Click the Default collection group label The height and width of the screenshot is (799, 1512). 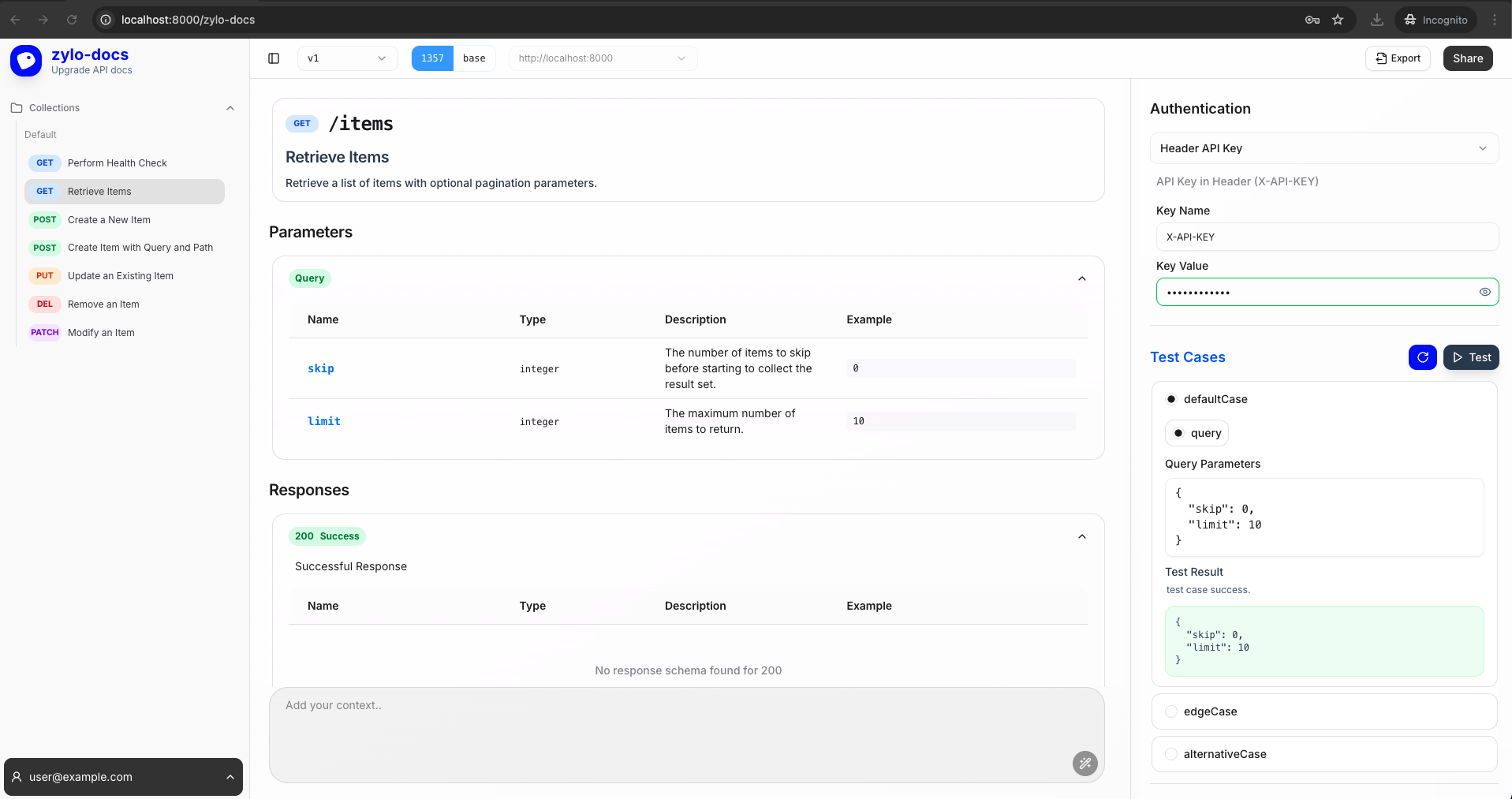tap(40, 135)
